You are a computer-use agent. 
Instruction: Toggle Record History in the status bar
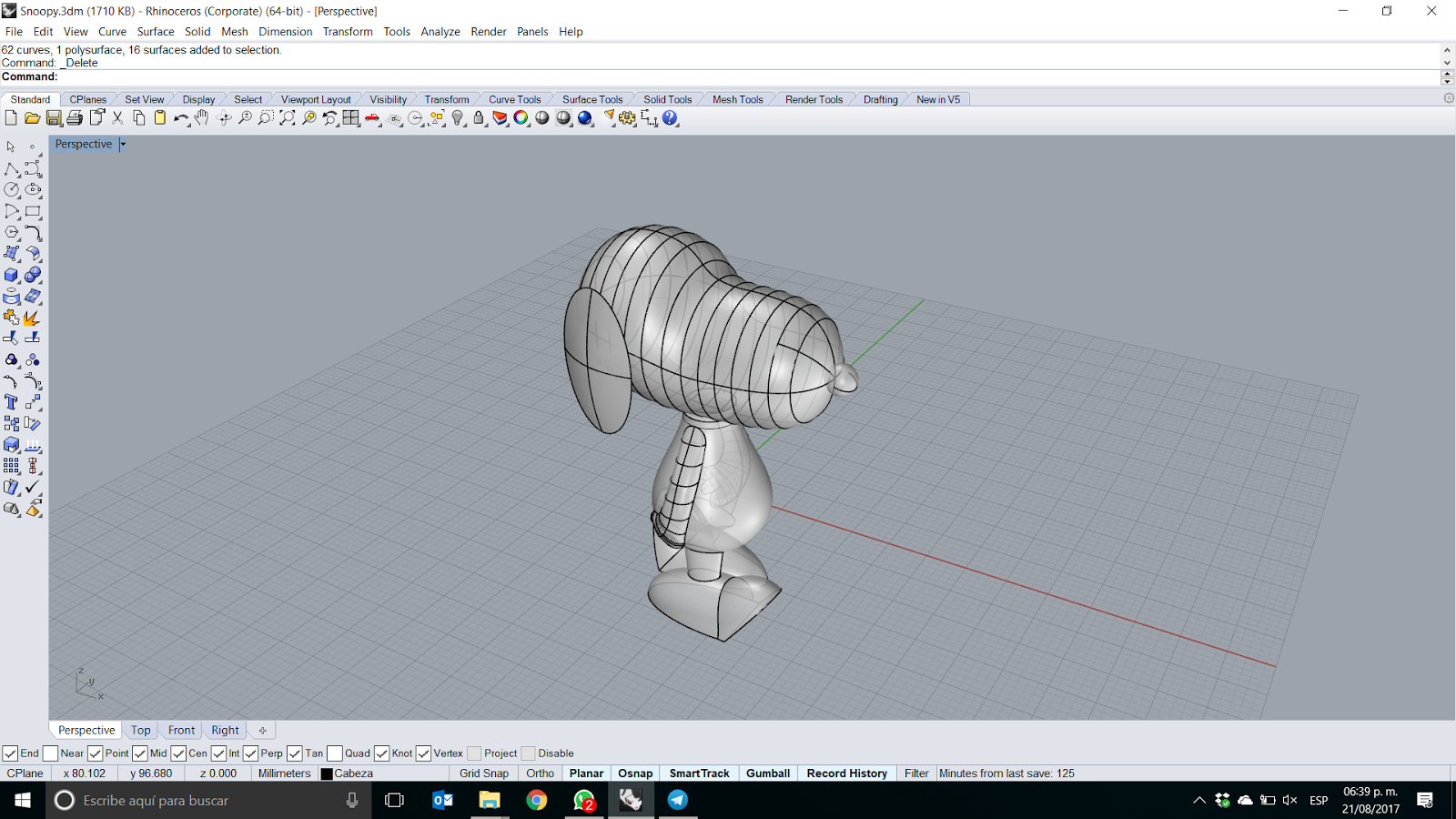[847, 773]
